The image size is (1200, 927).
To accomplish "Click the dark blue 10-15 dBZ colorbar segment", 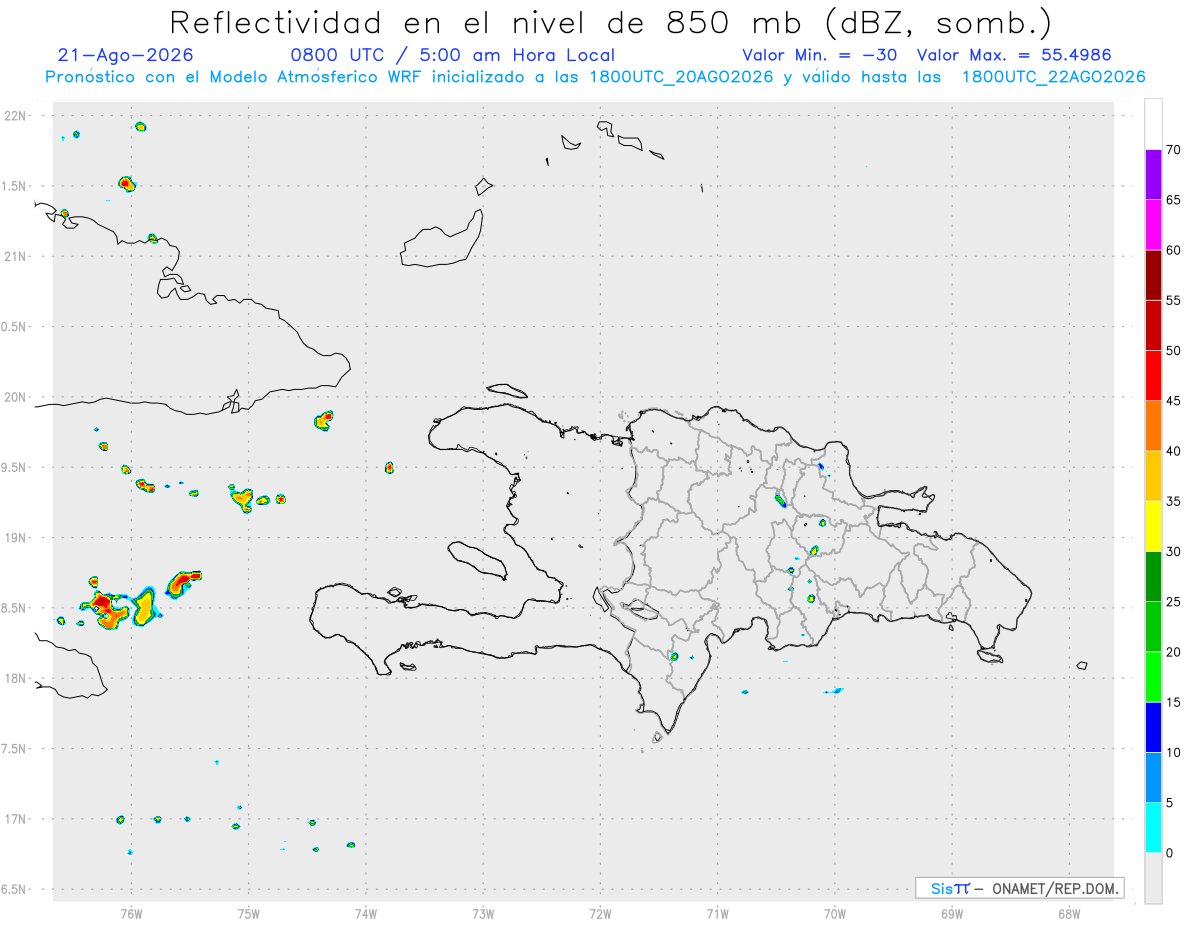I will tap(1153, 727).
